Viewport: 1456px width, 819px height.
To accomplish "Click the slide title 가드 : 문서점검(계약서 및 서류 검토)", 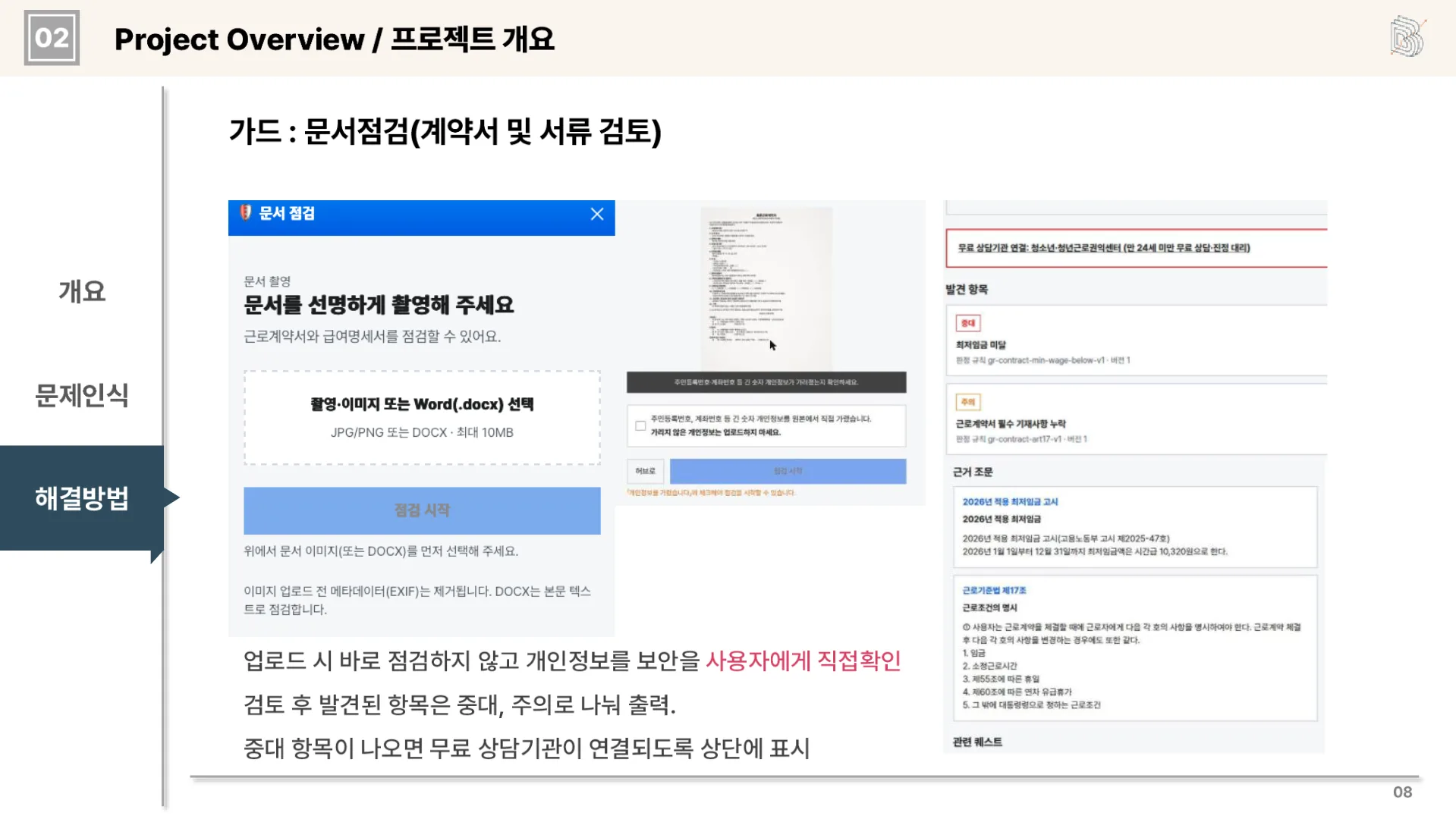I will pyautogui.click(x=445, y=132).
